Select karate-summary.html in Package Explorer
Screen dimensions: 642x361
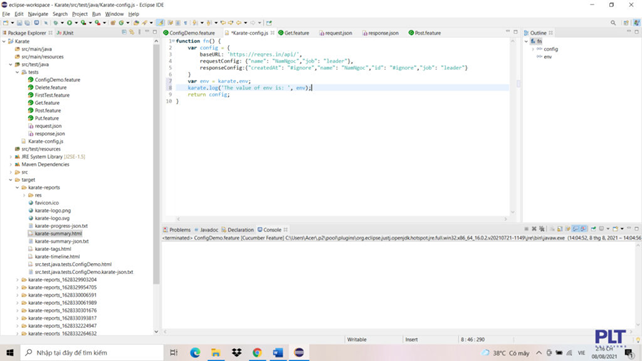coord(58,234)
